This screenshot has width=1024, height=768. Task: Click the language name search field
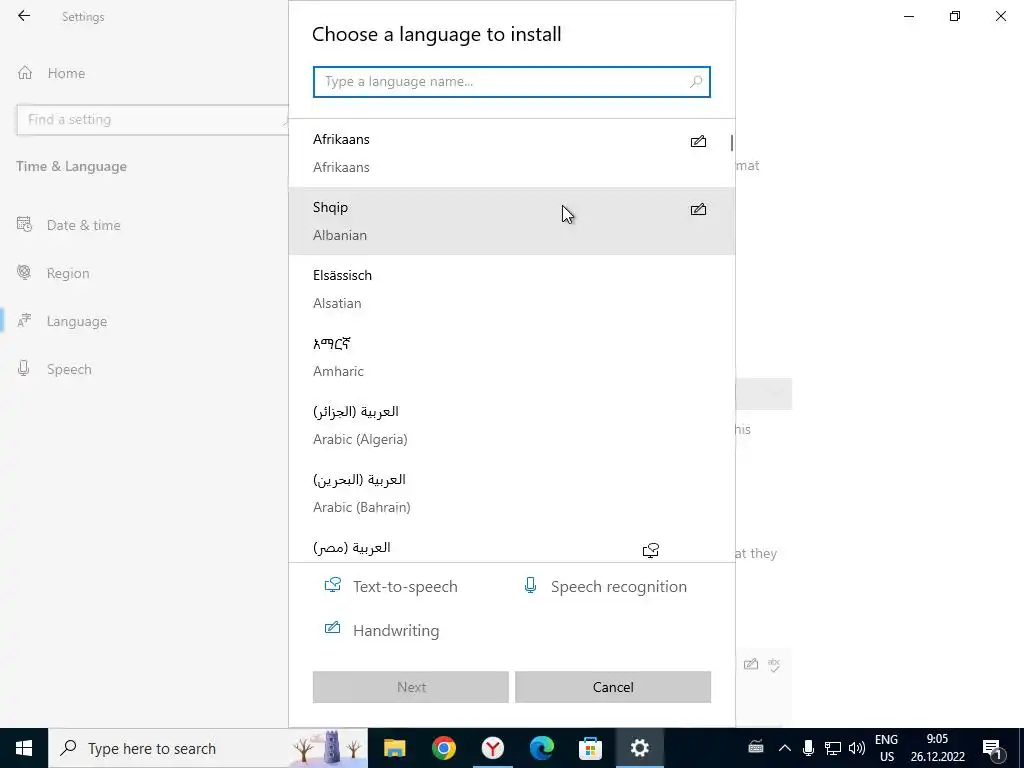(x=511, y=82)
